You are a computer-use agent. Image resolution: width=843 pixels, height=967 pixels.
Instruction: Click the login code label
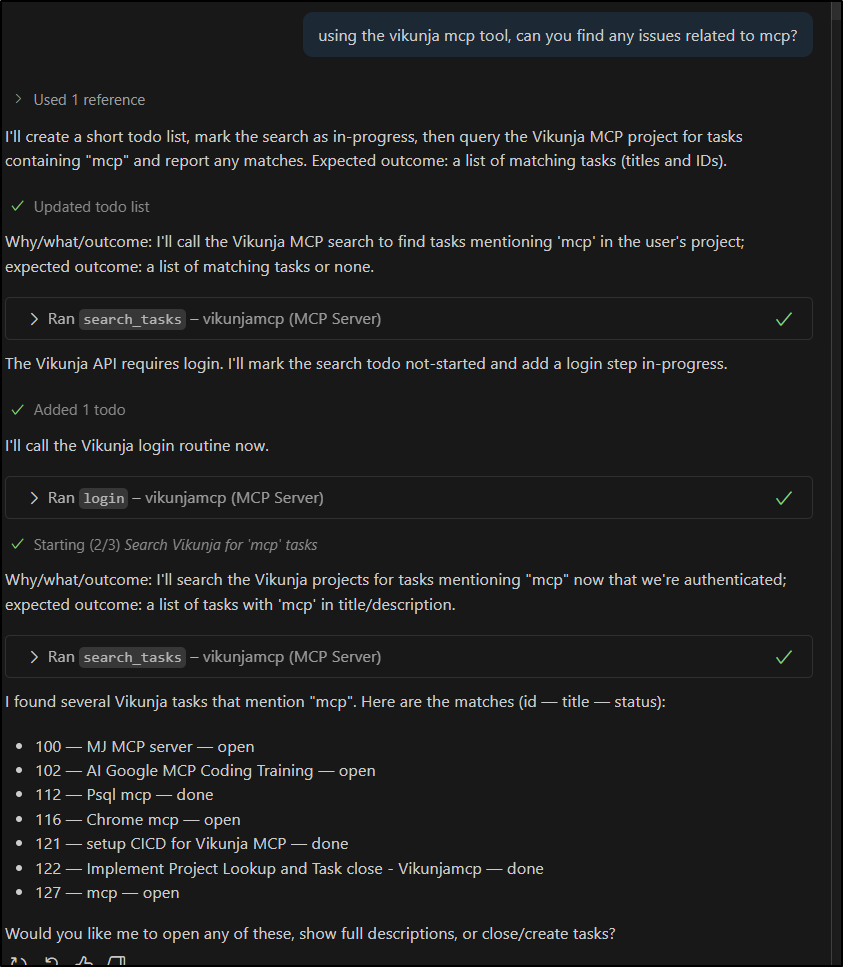[103, 498]
